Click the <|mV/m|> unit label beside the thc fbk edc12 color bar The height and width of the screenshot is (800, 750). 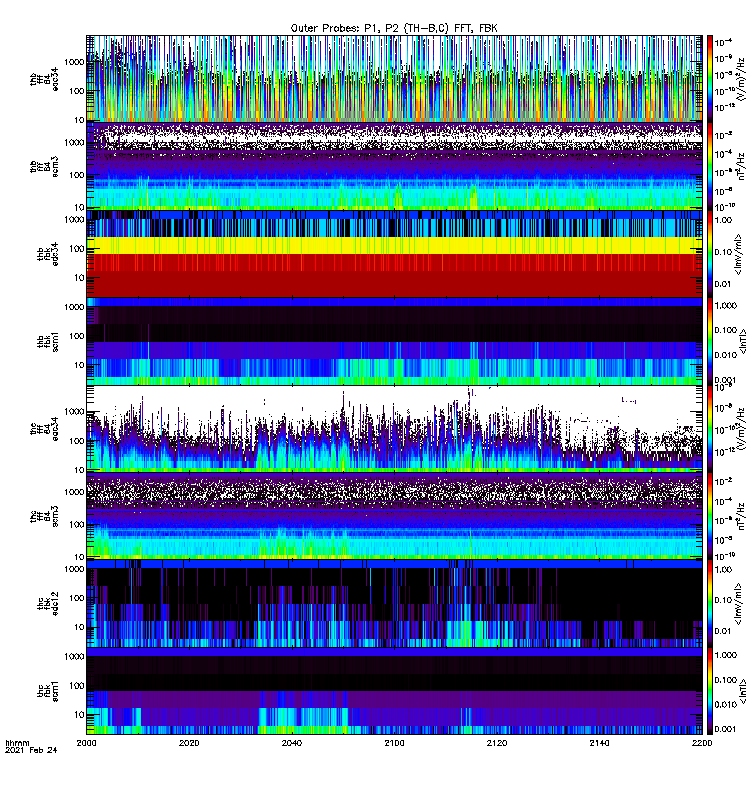pos(739,604)
